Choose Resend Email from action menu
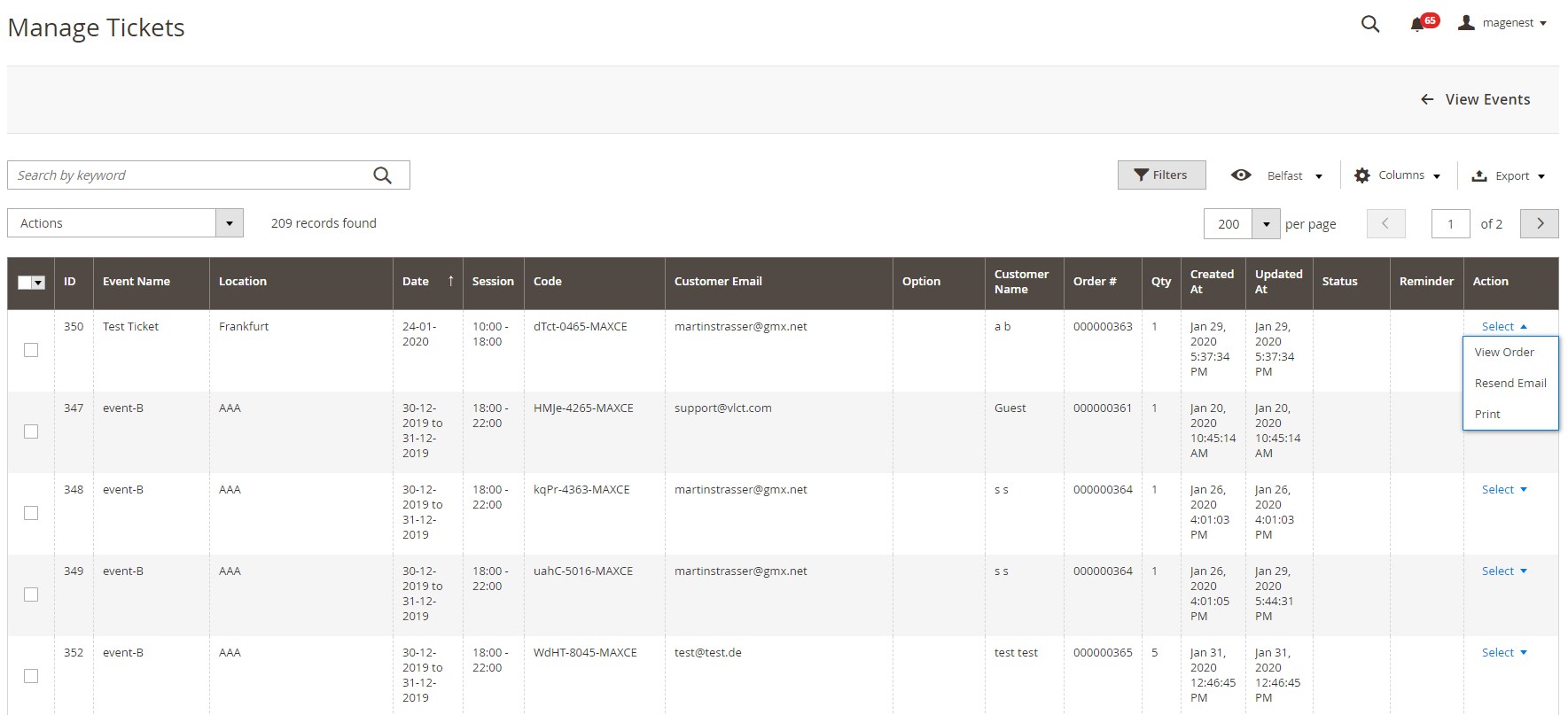Viewport: 1568px width, 715px height. pyautogui.click(x=1509, y=384)
